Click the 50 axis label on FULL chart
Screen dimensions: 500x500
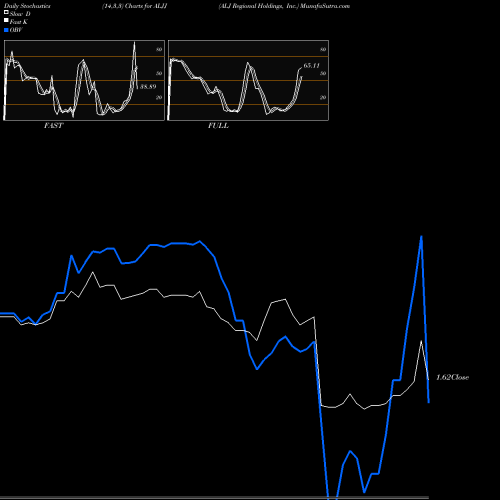(323, 74)
